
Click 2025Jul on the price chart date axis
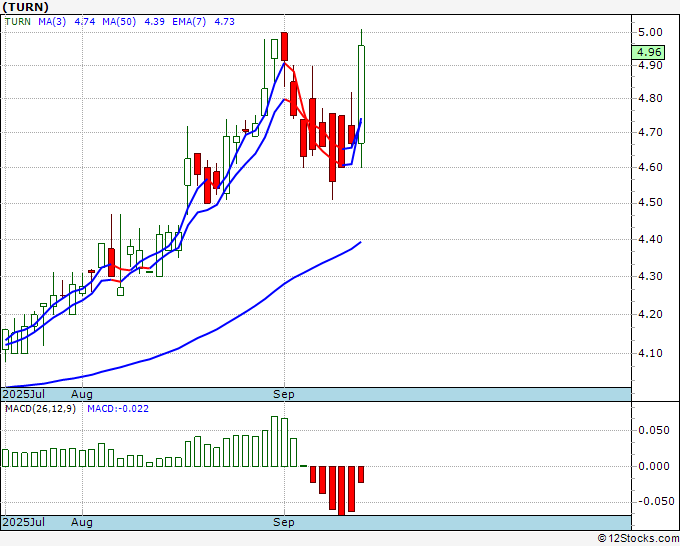pos(24,394)
